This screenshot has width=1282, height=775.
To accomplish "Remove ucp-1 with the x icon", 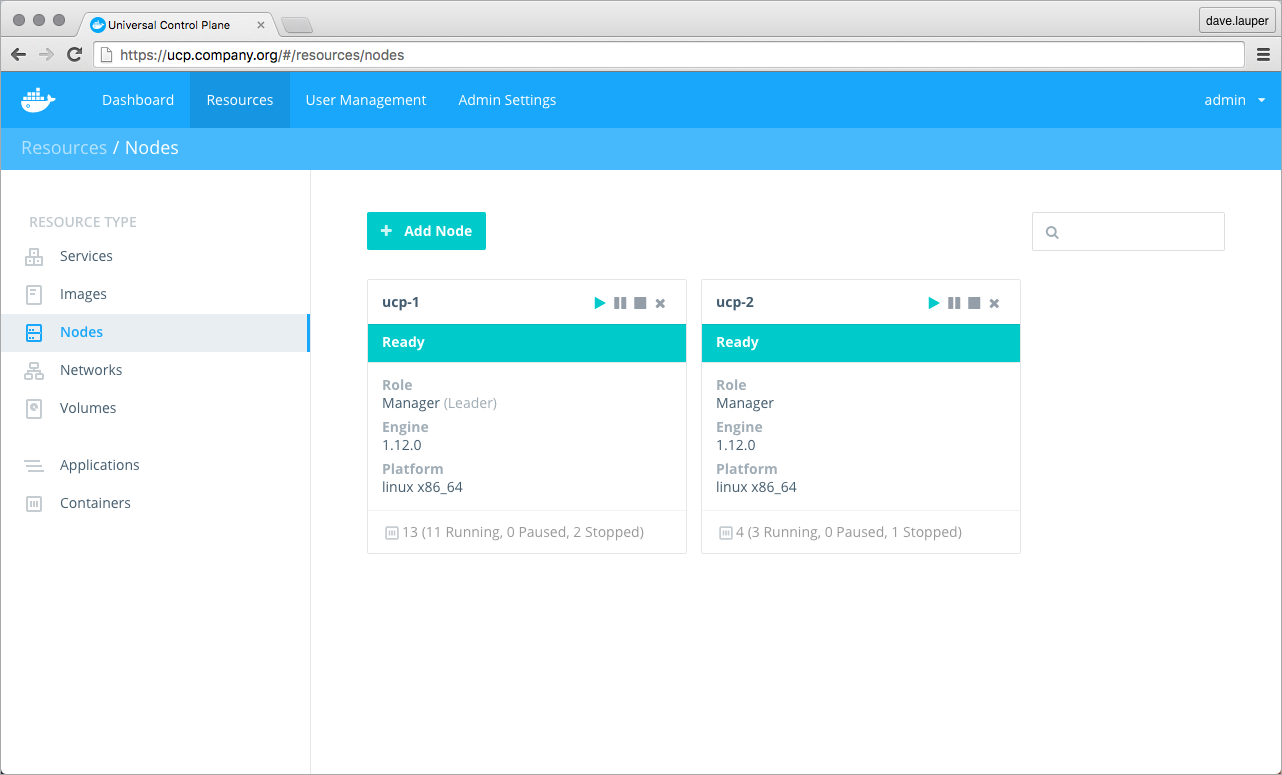I will pos(660,303).
